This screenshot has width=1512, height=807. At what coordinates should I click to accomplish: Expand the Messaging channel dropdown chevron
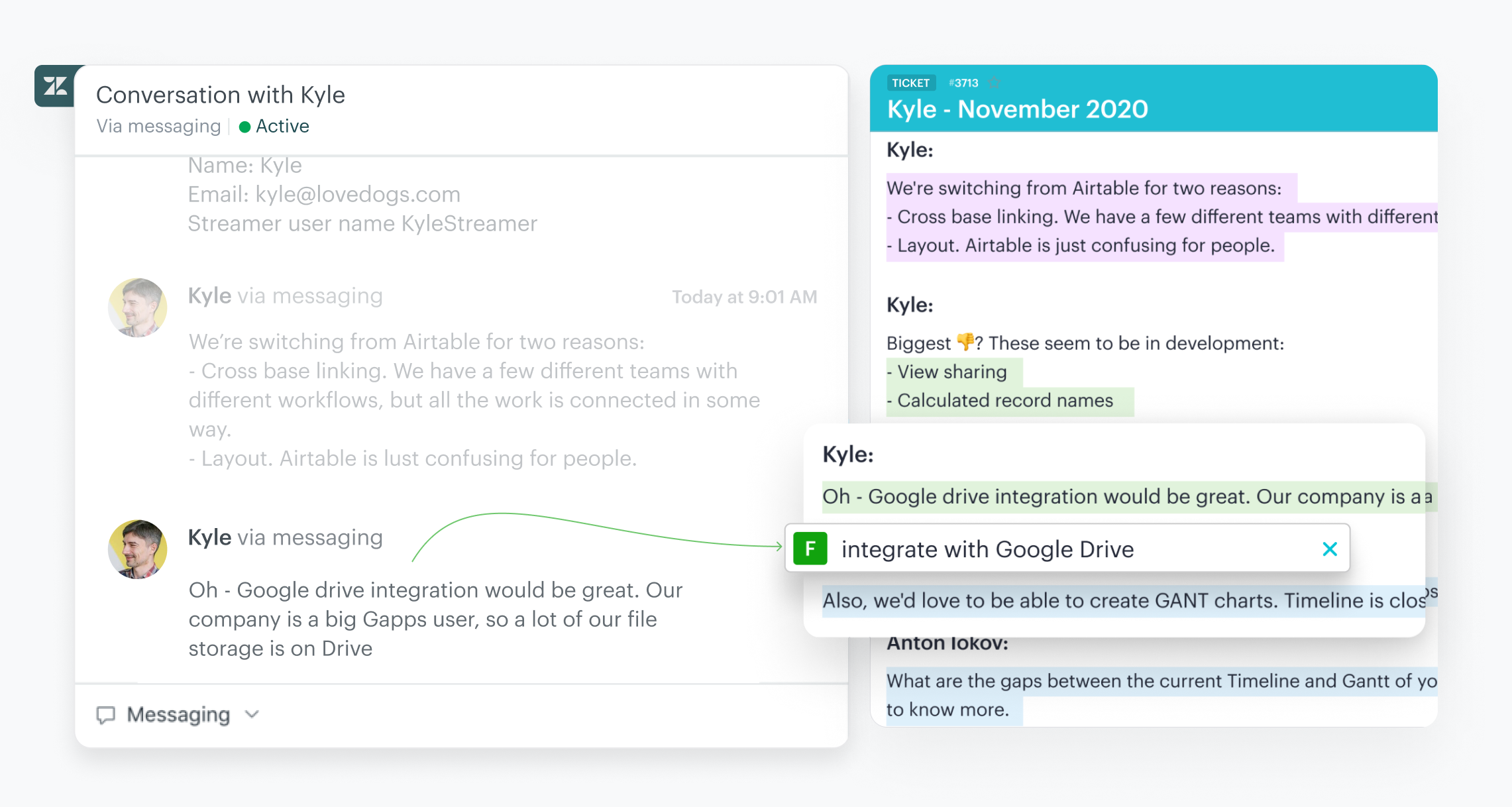pos(252,714)
